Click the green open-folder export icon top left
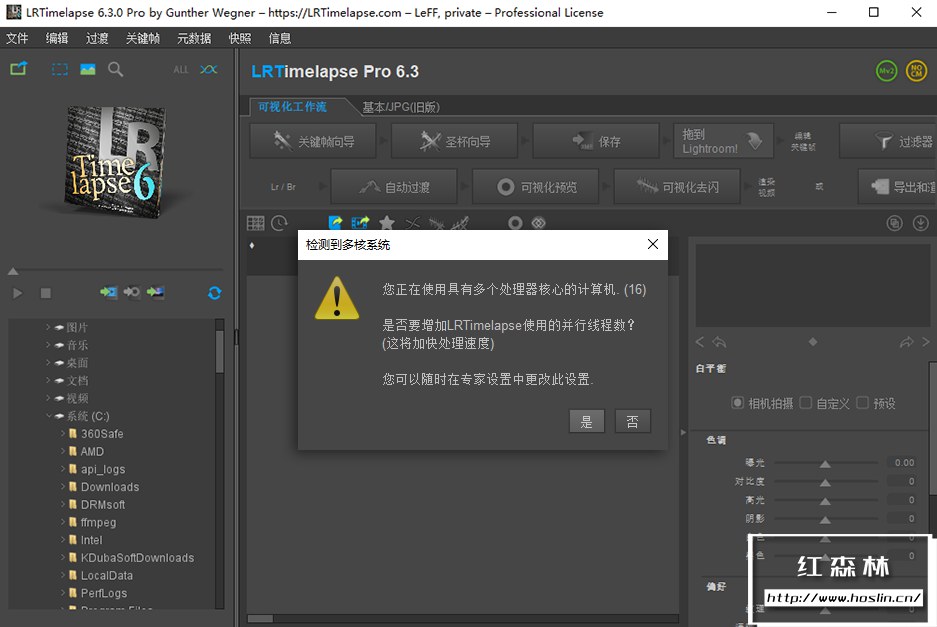This screenshot has height=627, width=937. coord(18,69)
